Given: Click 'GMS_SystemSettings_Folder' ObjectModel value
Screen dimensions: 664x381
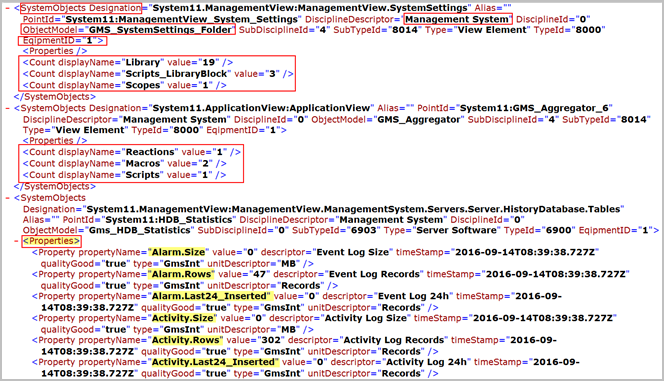Looking at the screenshot, I should (x=160, y=30).
